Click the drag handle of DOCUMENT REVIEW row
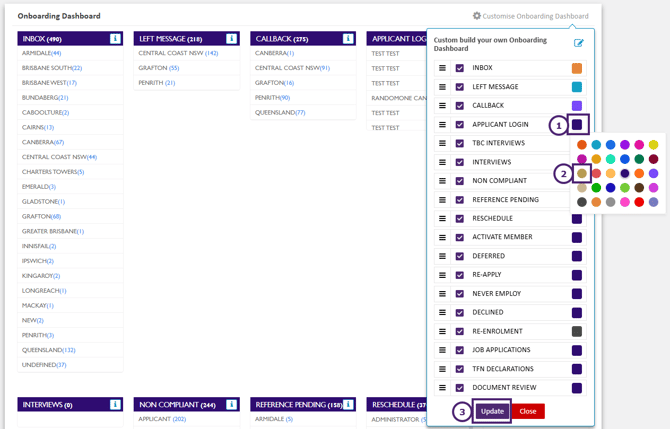 pyautogui.click(x=442, y=388)
